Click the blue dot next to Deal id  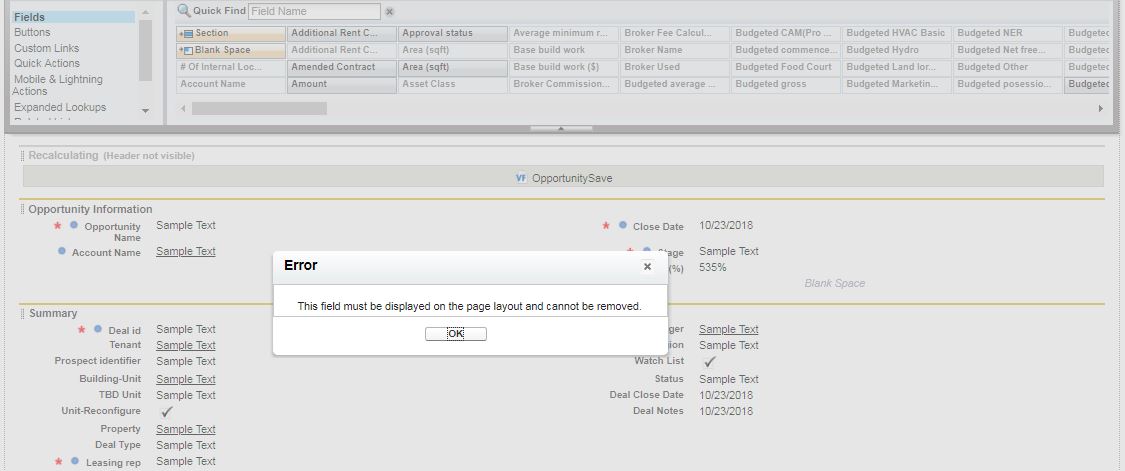click(98, 329)
